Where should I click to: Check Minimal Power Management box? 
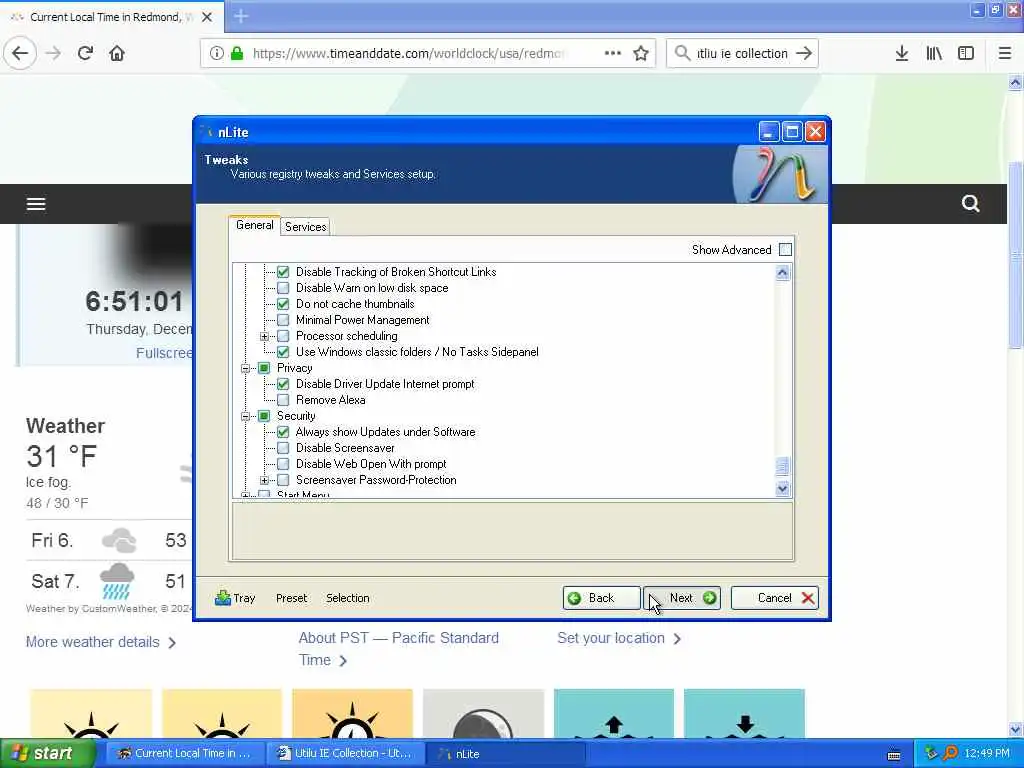coord(283,320)
